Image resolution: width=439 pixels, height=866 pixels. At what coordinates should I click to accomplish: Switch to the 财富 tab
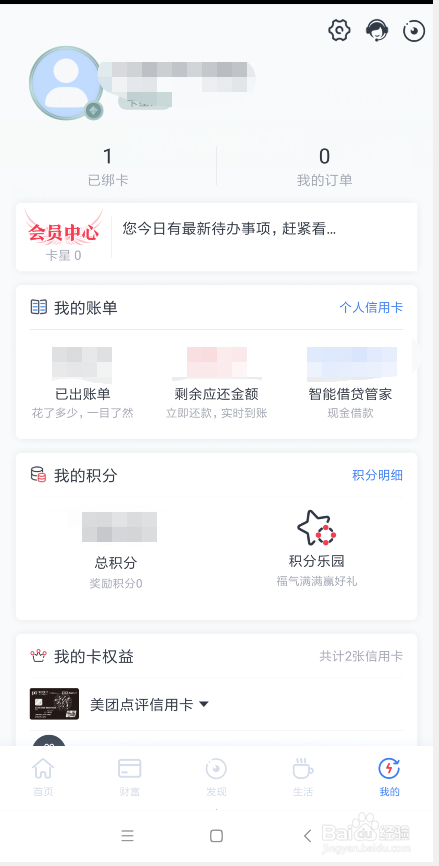point(130,778)
